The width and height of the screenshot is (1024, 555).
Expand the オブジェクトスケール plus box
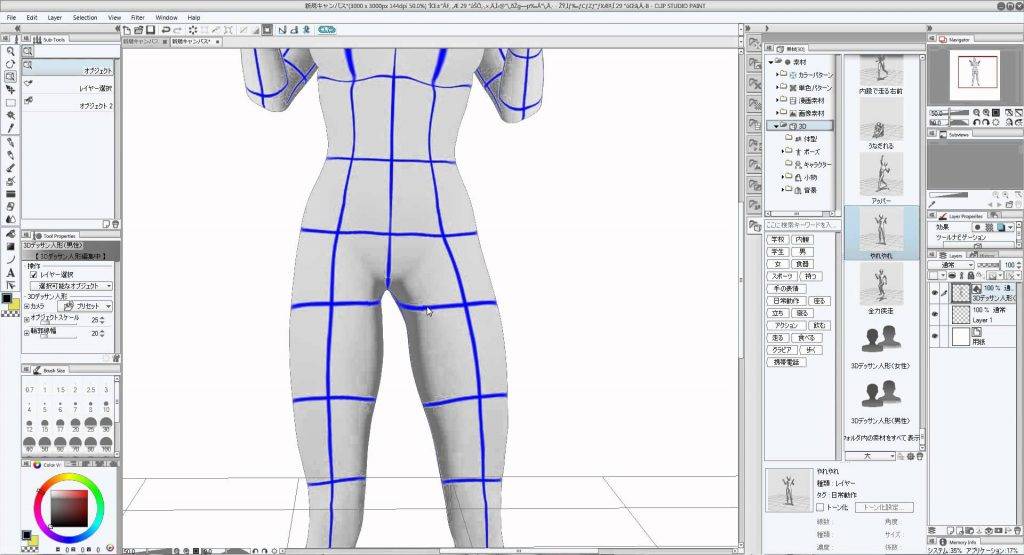27,319
